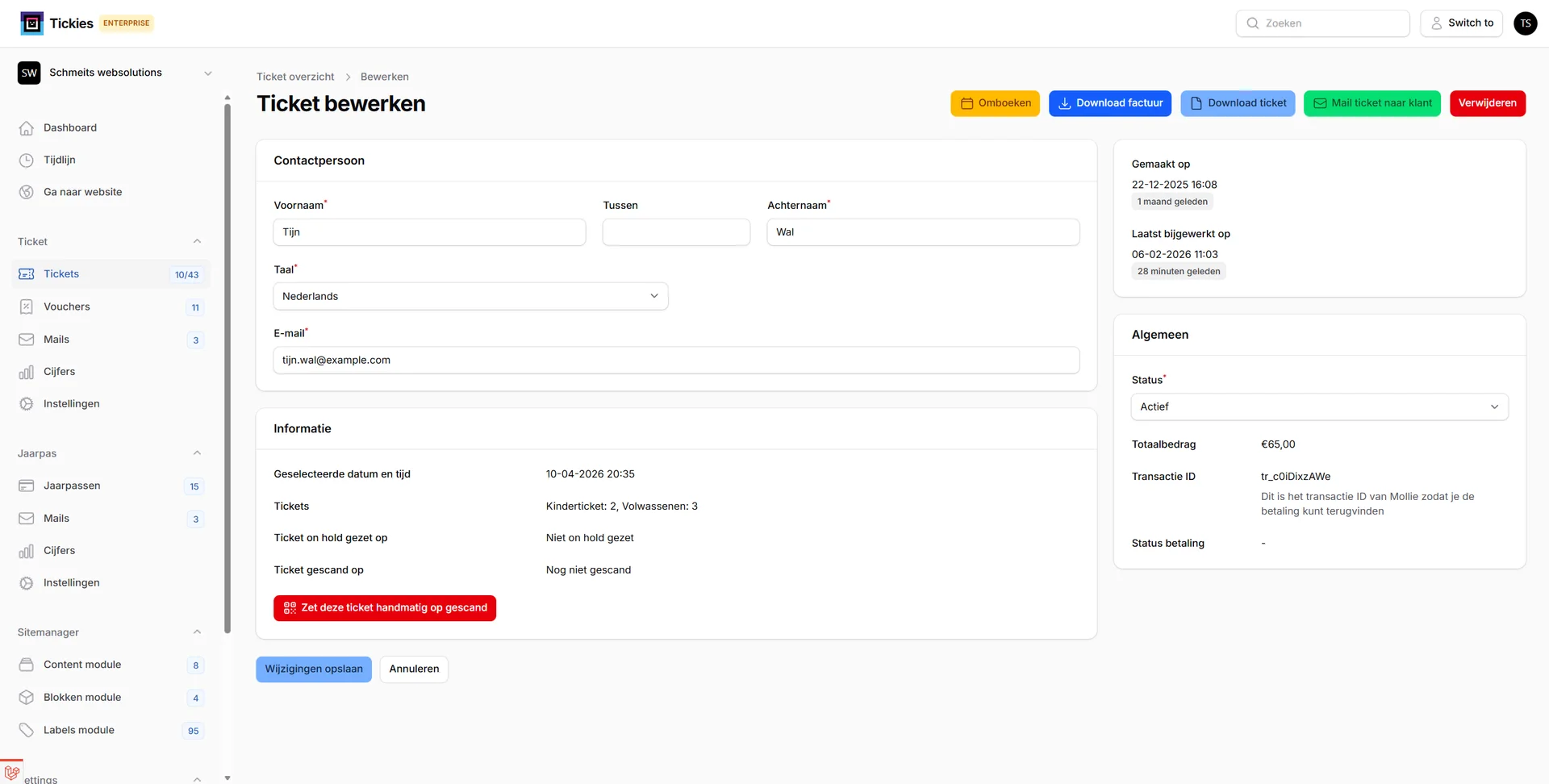
Task: Click the Blokken module cube icon
Action: tap(27, 698)
